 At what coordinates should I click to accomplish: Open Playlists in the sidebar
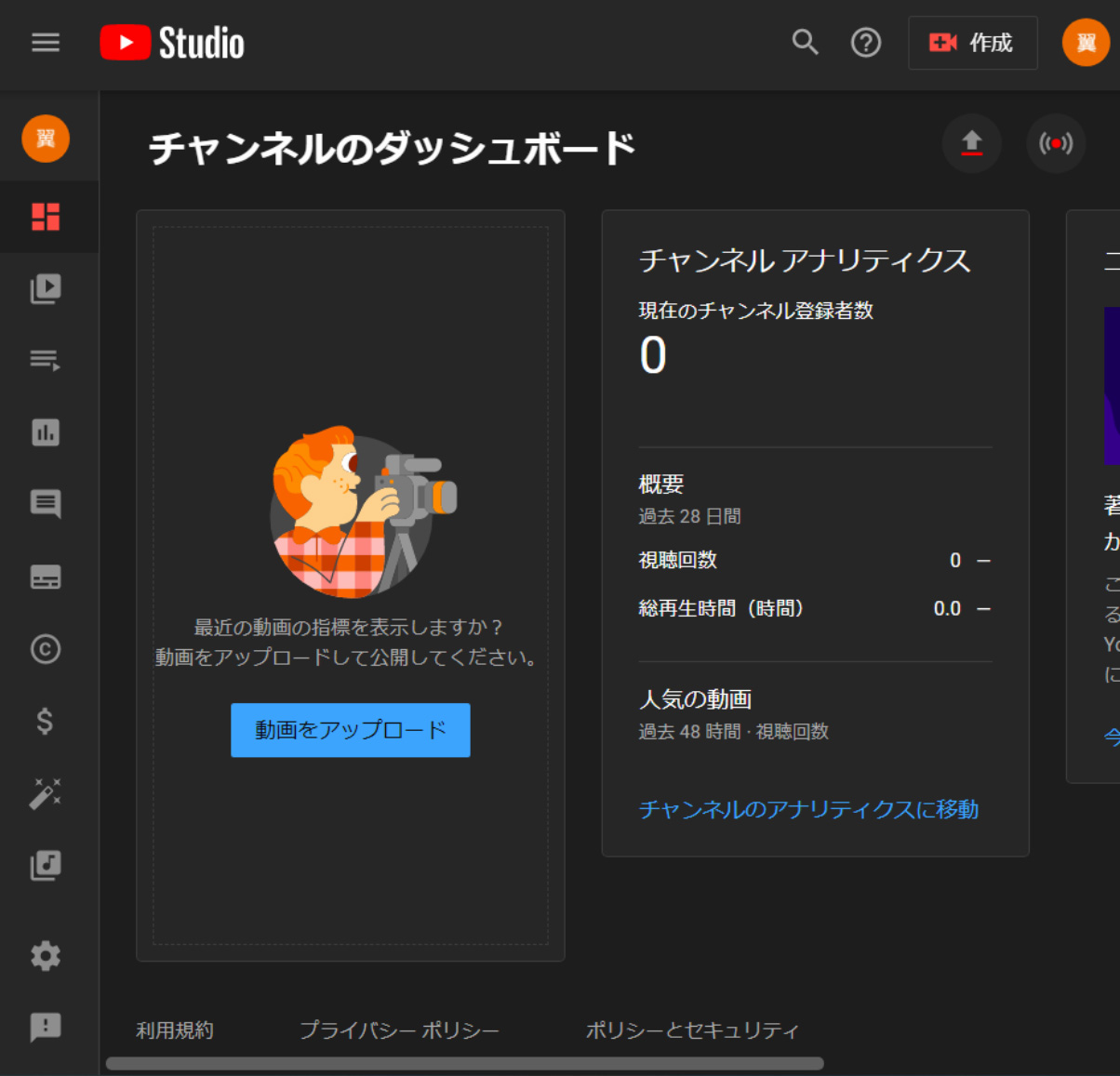tap(46, 360)
